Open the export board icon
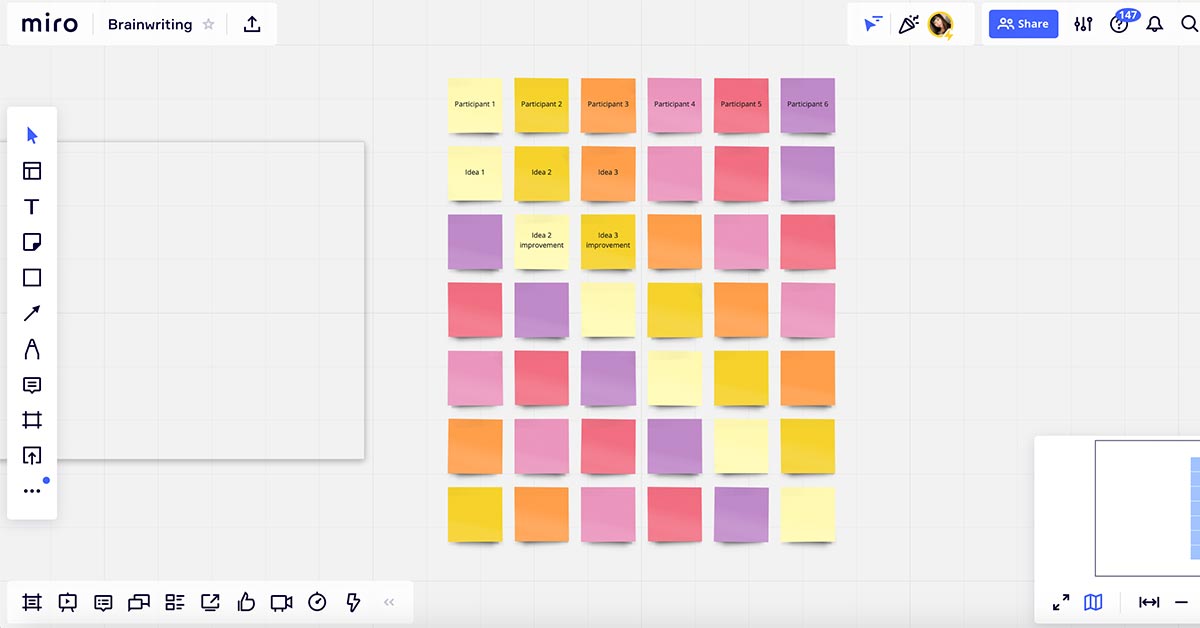 point(252,25)
